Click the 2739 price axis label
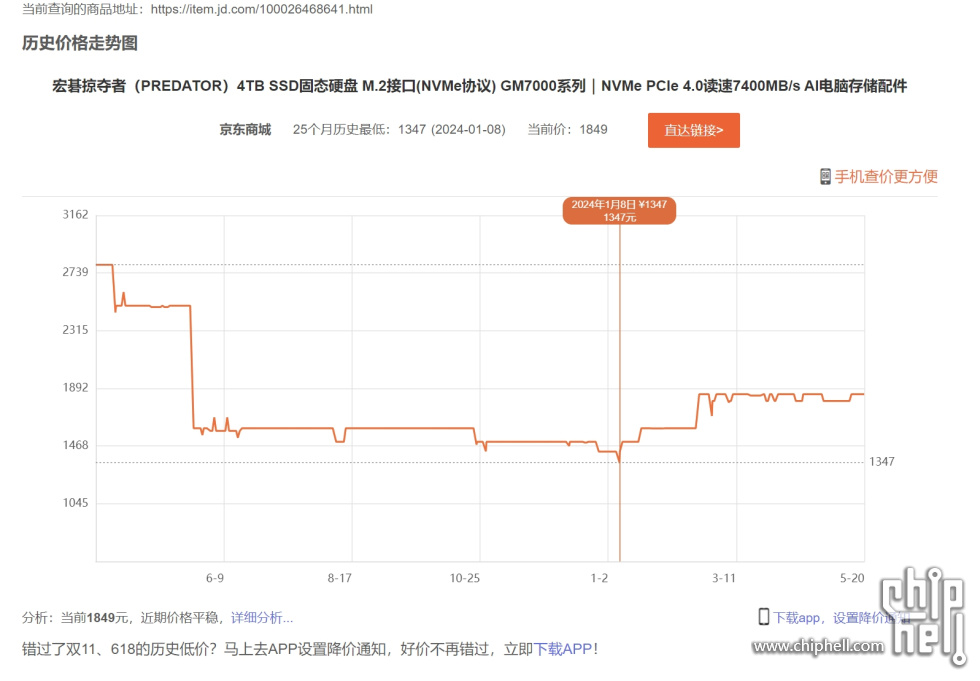This screenshot has height=681, width=980. tap(76, 272)
